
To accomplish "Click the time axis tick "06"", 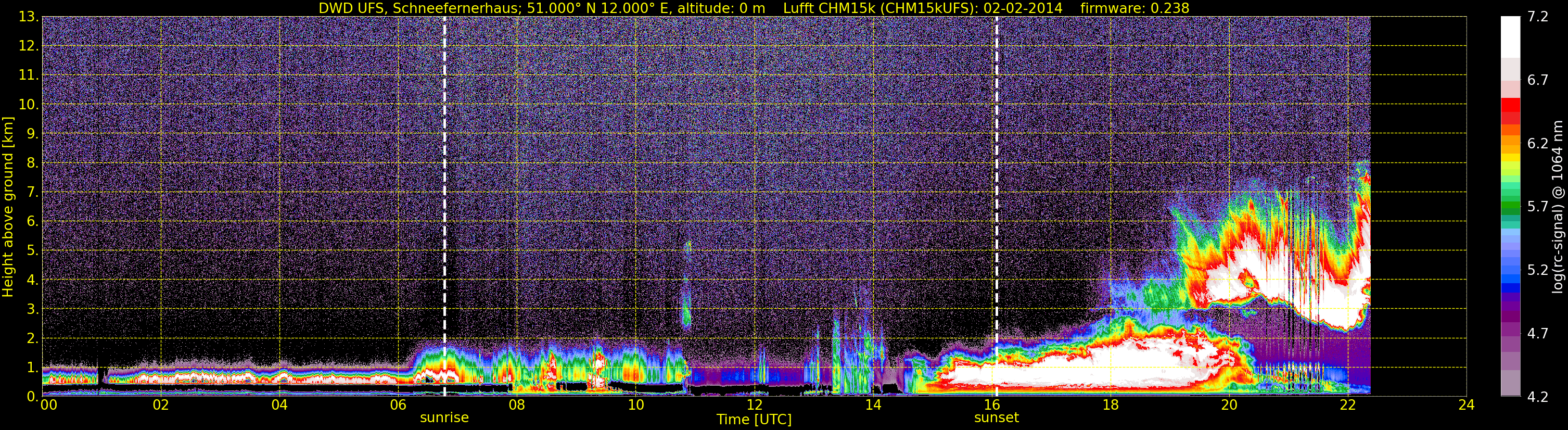I will click(398, 404).
